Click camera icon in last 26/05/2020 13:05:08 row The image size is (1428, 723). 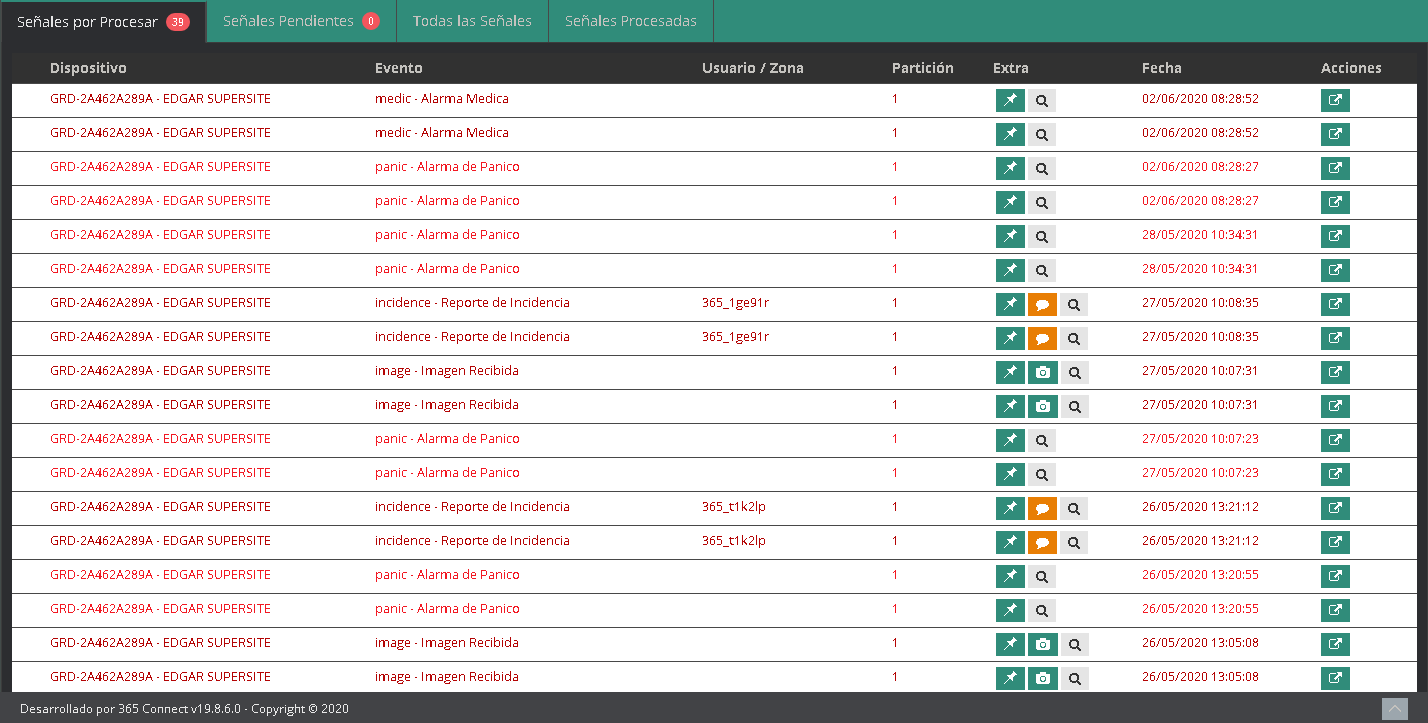click(x=1042, y=678)
